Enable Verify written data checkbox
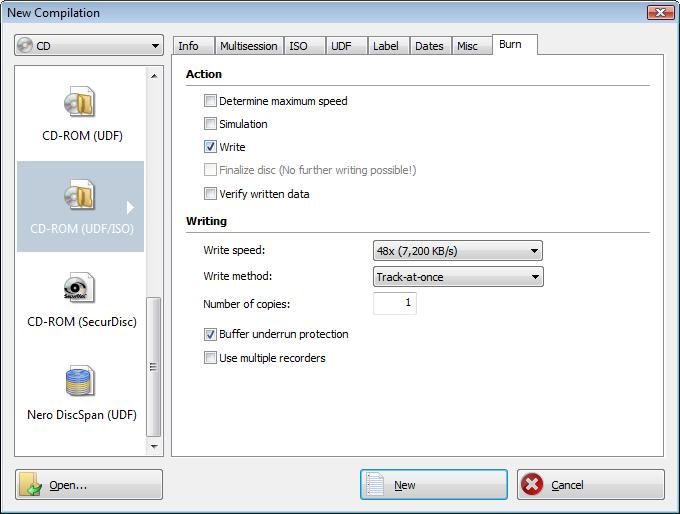Viewport: 680px width, 514px height. tap(210, 193)
